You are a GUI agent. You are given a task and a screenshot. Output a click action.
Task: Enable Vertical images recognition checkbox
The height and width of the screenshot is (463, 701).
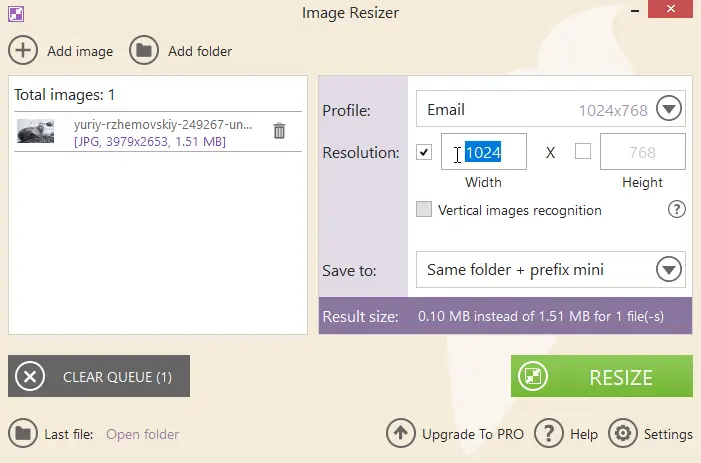(424, 209)
